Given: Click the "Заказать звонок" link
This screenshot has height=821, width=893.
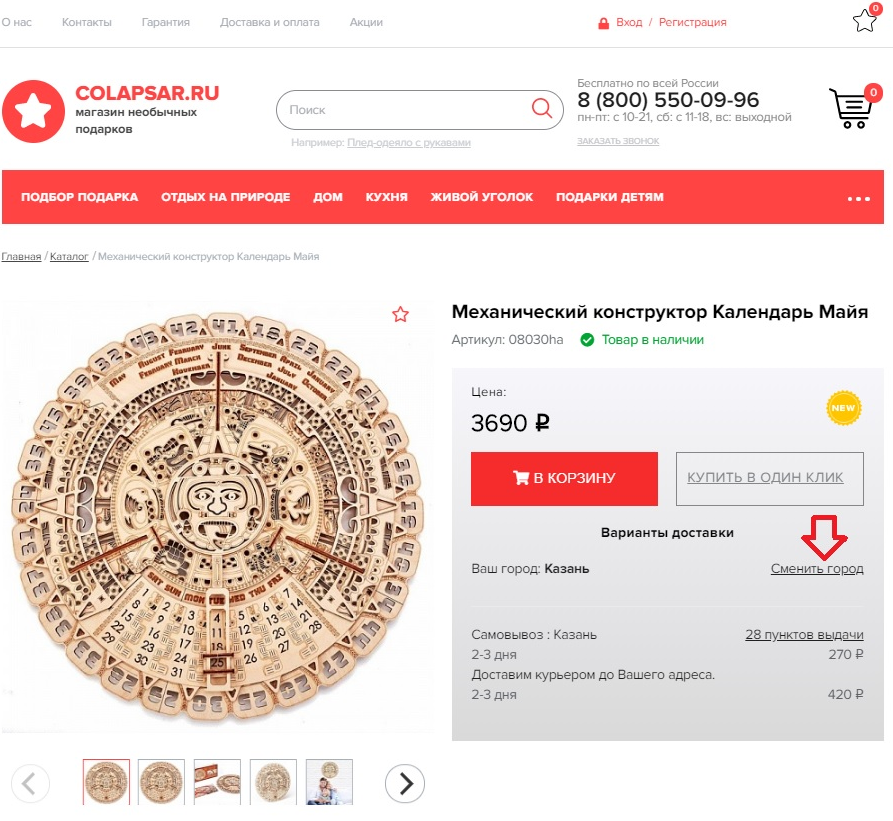Looking at the screenshot, I should click(618, 141).
